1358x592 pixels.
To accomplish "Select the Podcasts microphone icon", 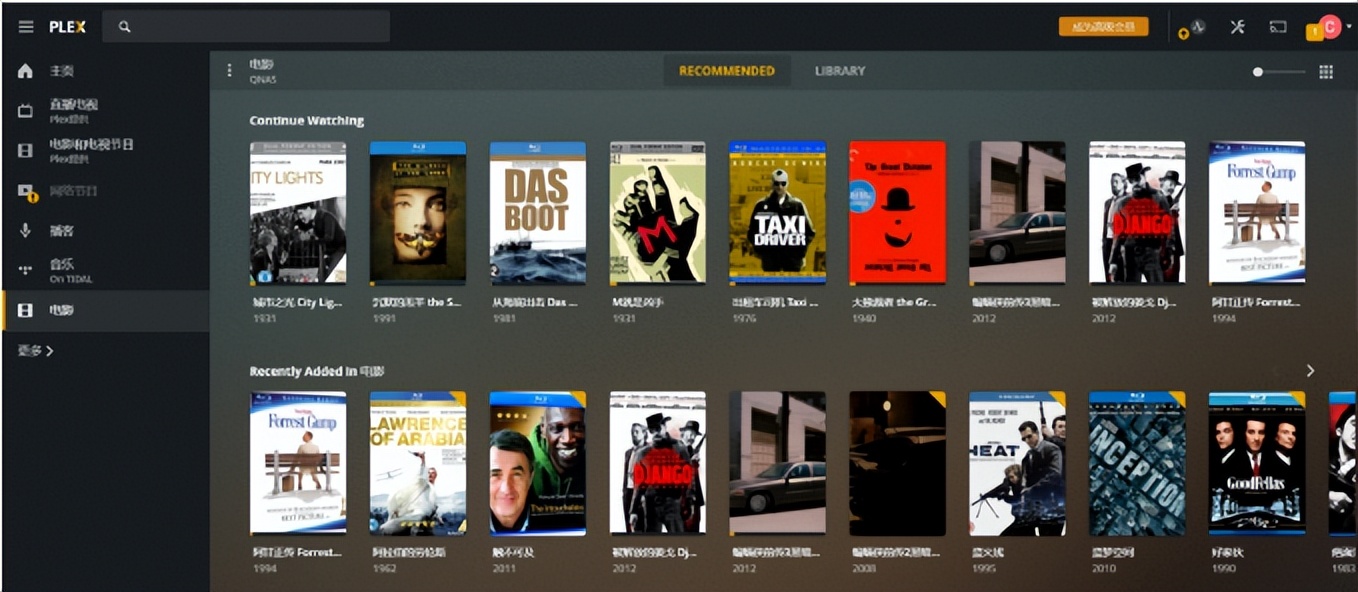I will [x=26, y=231].
